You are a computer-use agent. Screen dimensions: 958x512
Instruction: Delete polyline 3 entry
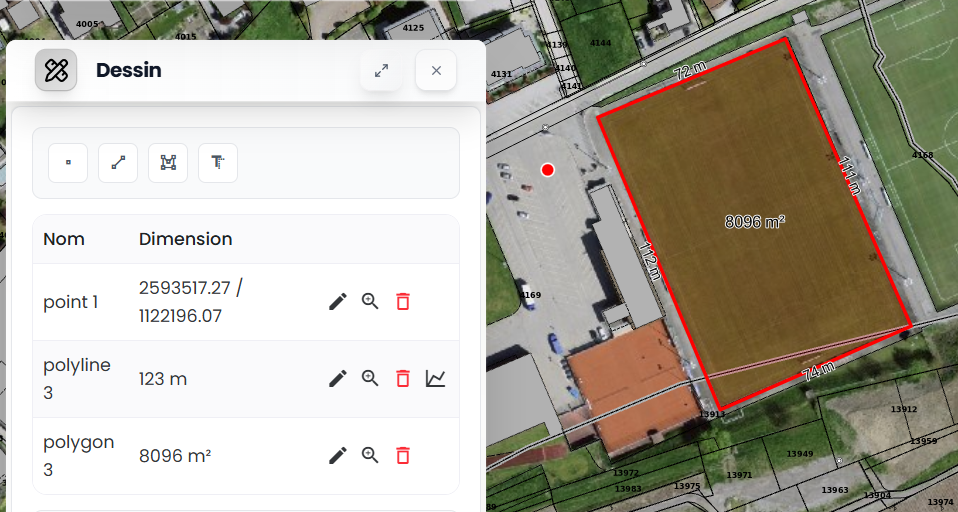(x=403, y=379)
